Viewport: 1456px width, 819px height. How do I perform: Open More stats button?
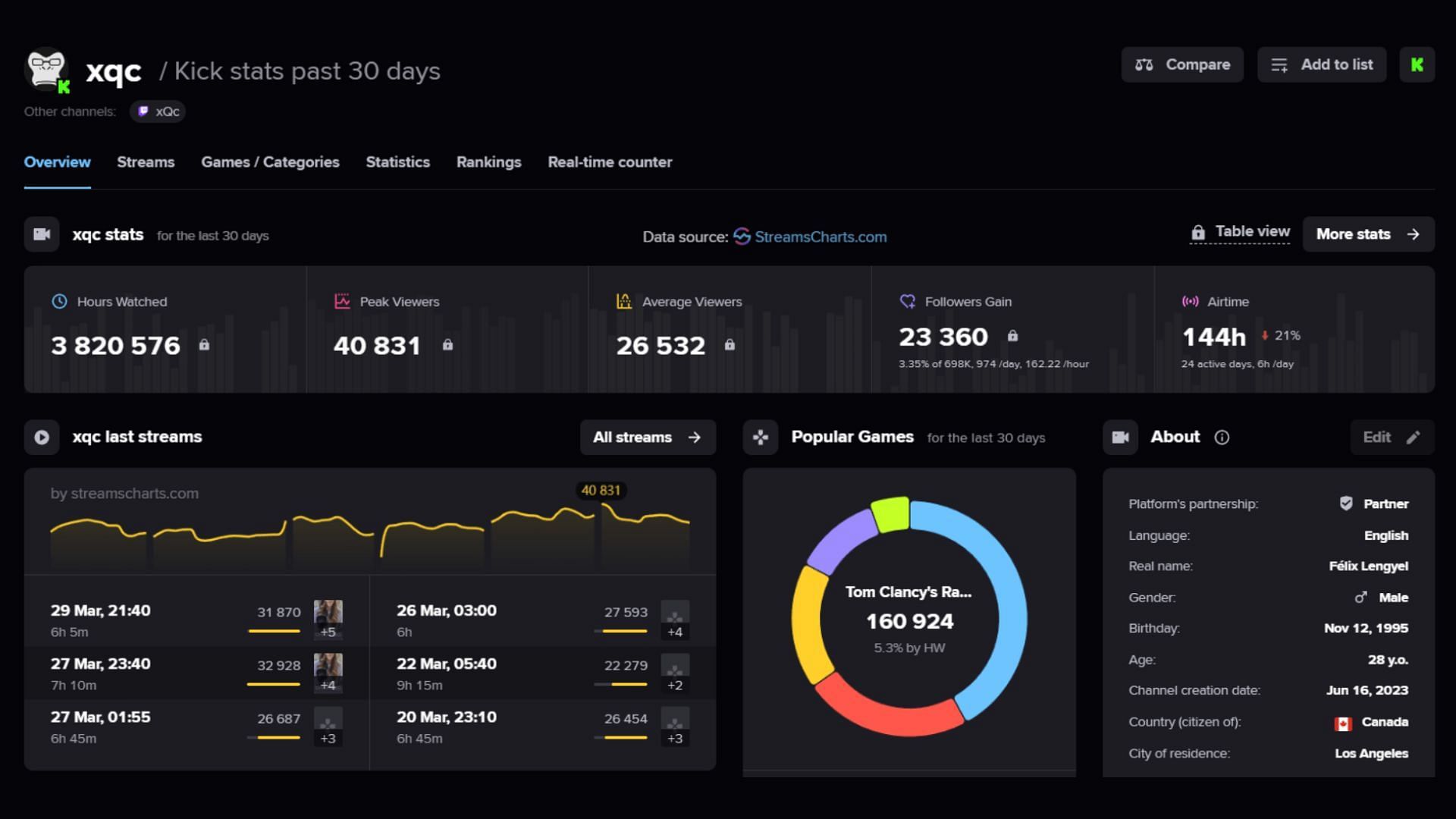tap(1368, 234)
